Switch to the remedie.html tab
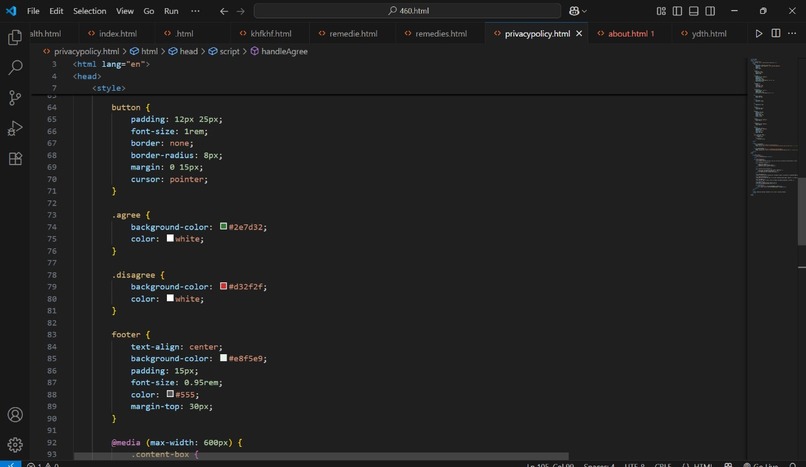 tap(353, 33)
